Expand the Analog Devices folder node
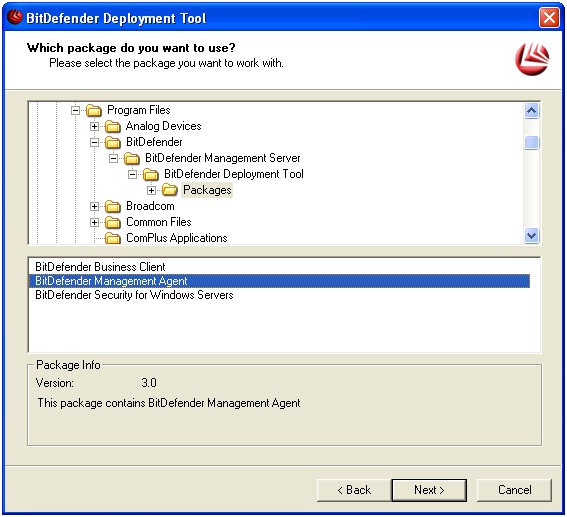 pos(94,126)
